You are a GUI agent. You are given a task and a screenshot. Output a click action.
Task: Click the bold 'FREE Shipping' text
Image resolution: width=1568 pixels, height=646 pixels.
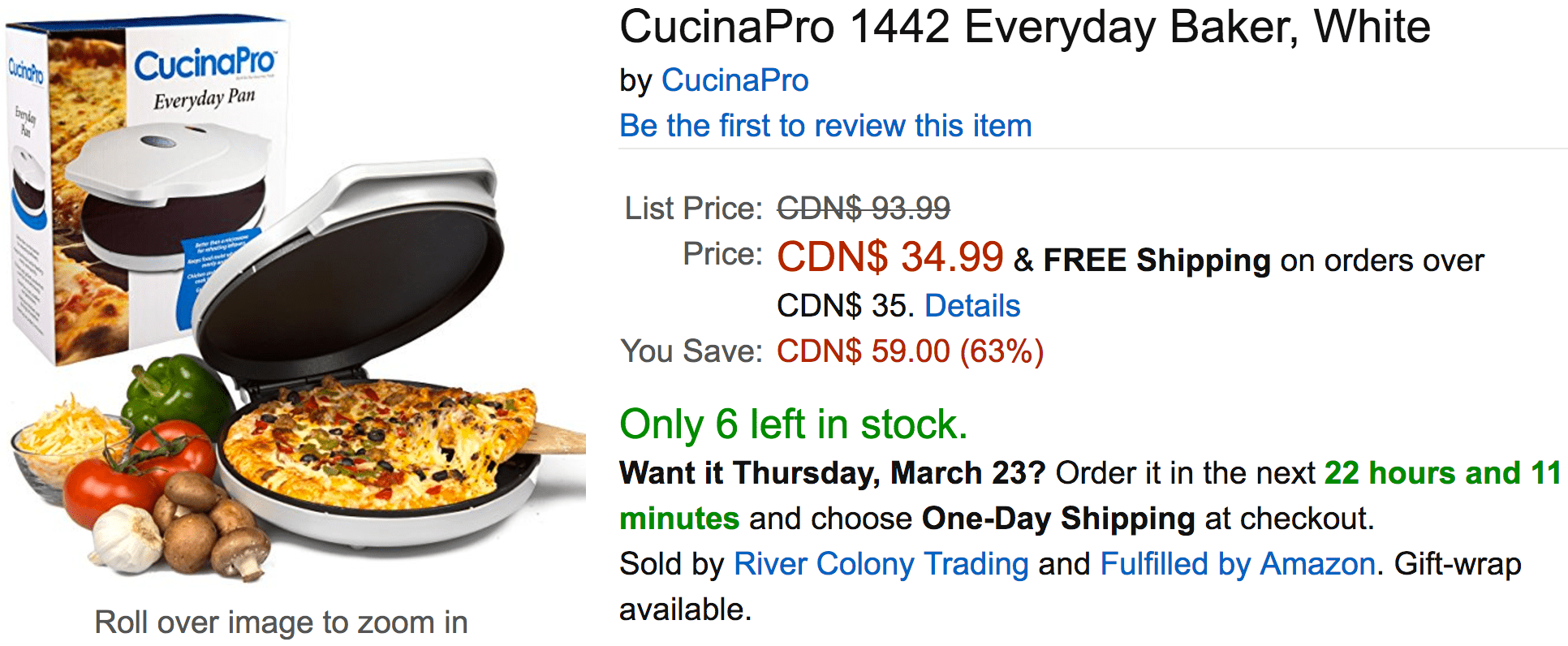[1157, 261]
